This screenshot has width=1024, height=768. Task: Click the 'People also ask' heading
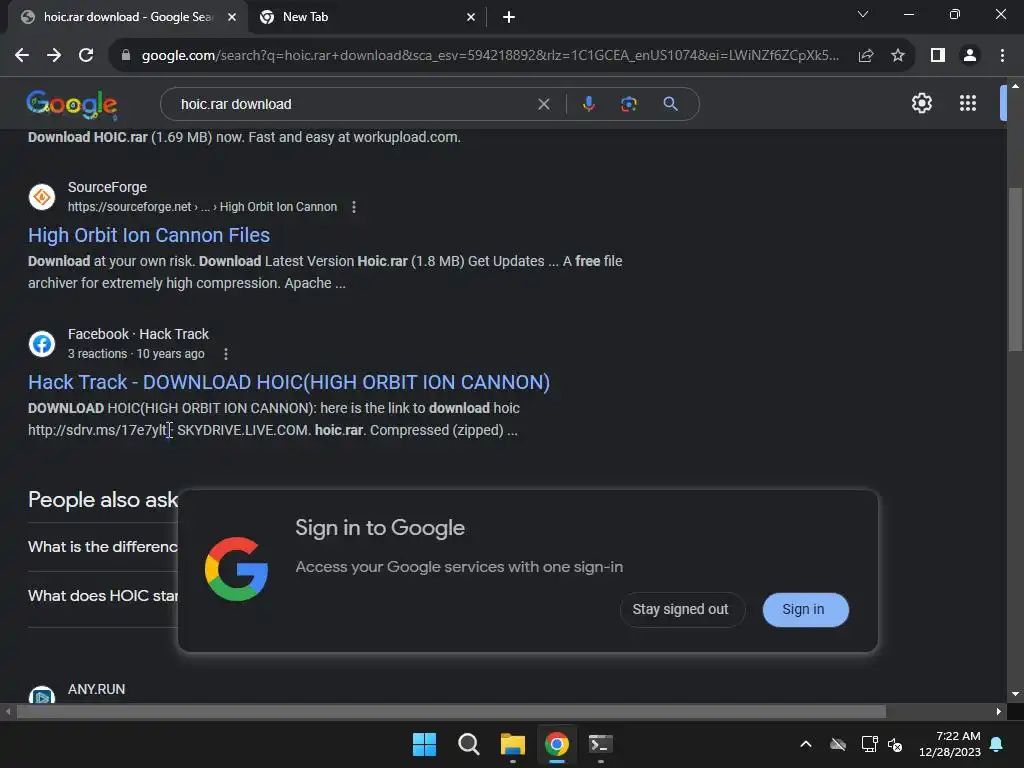click(x=103, y=500)
